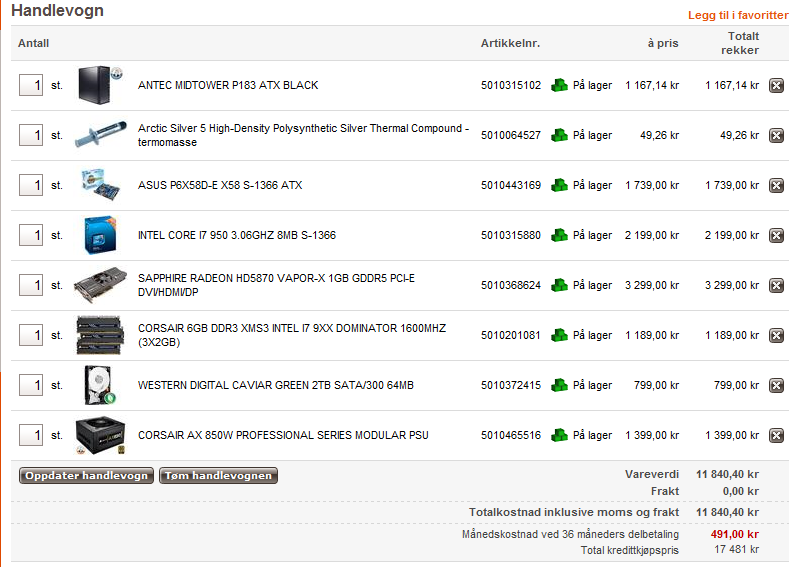The height and width of the screenshot is (567, 794).
Task: Open CORSAIR AX 850W PROFESSIONAL SERIES name
Action: [283, 435]
